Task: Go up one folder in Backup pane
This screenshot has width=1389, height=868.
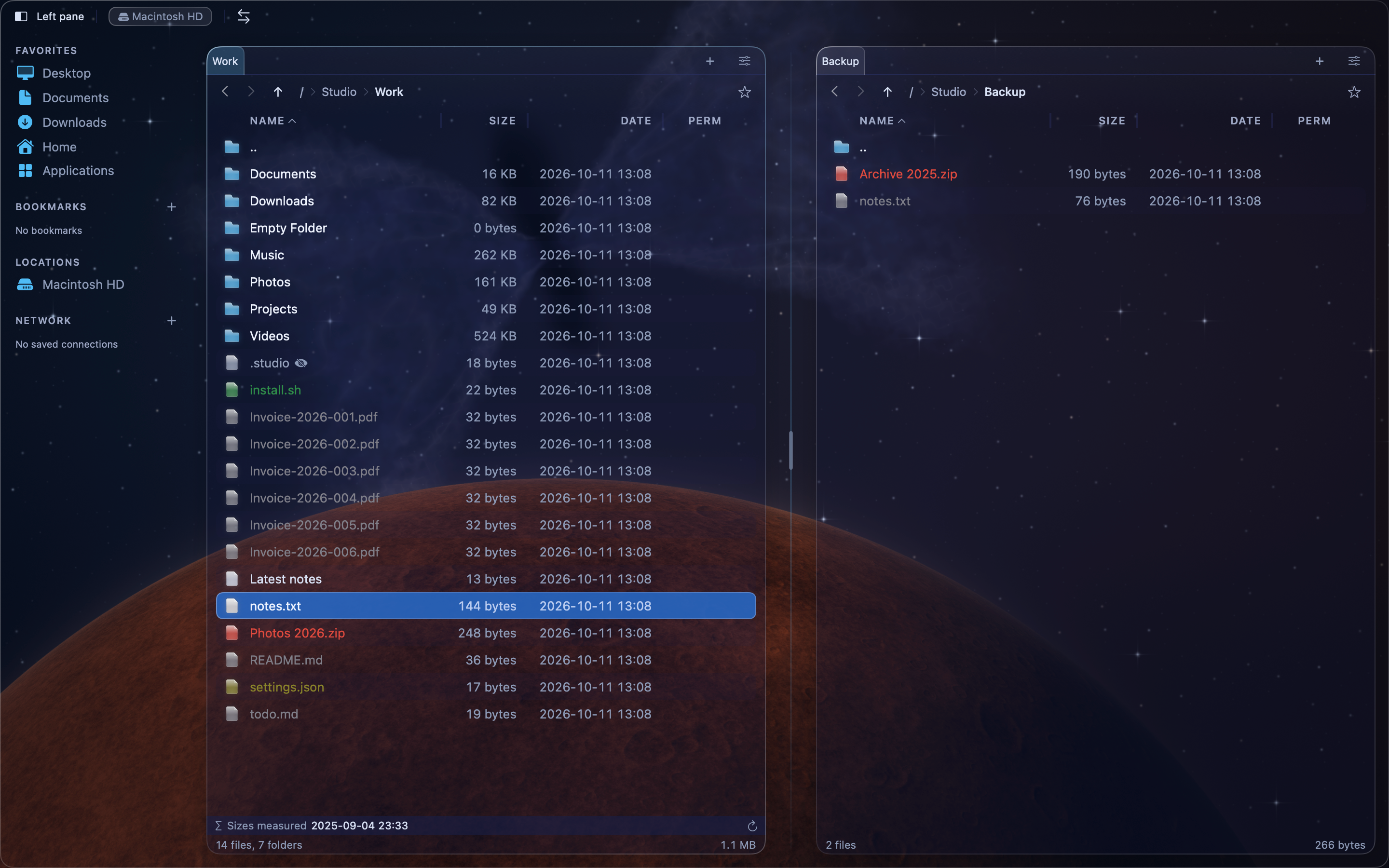Action: (887, 92)
